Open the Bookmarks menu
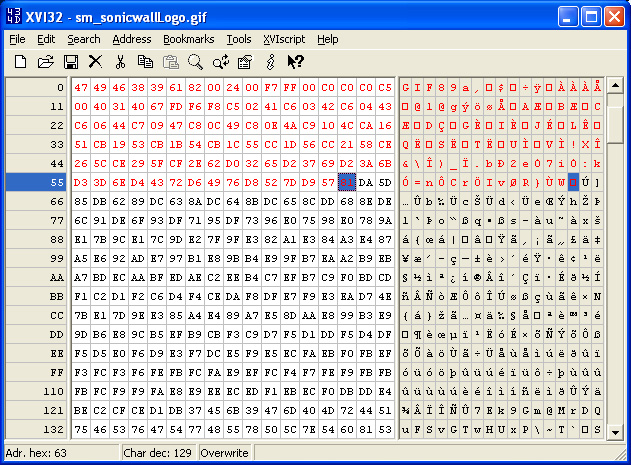631x465 pixels. pyautogui.click(x=189, y=39)
